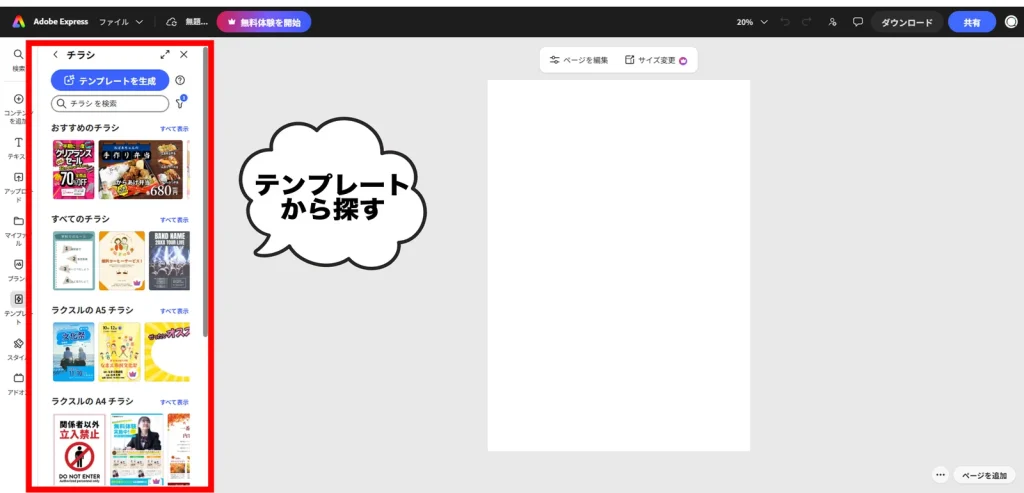This screenshot has width=1024, height=493.
Task: Start the free trial (無料体験を開始)
Action: (264, 22)
